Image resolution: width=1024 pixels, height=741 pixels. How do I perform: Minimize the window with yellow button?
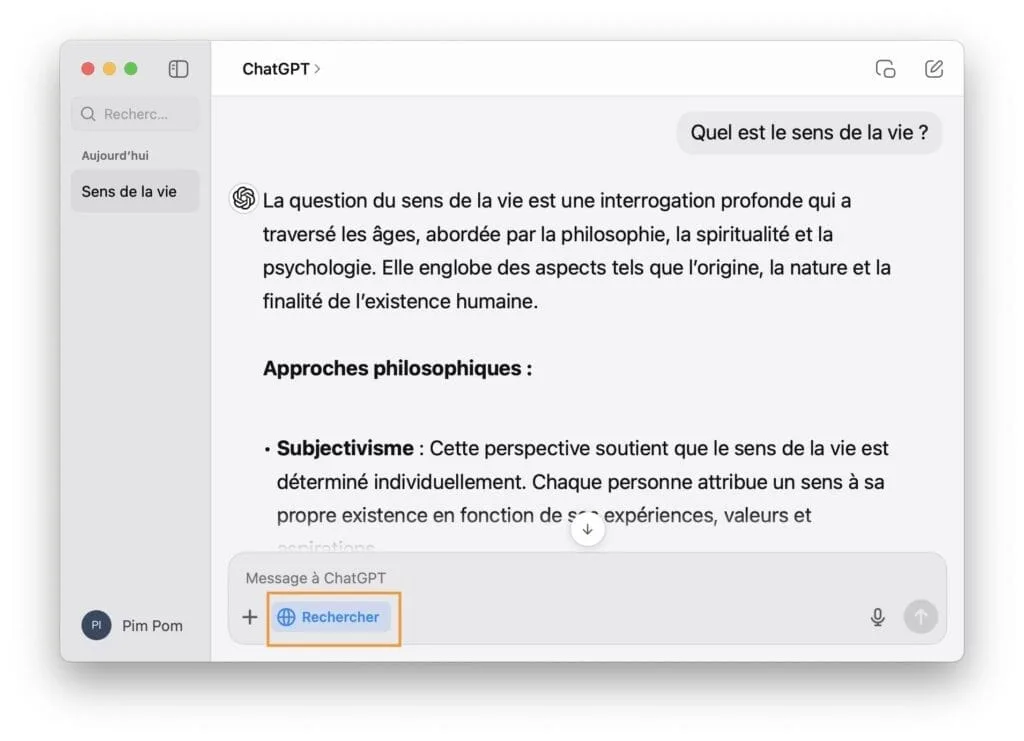pyautogui.click(x=110, y=69)
